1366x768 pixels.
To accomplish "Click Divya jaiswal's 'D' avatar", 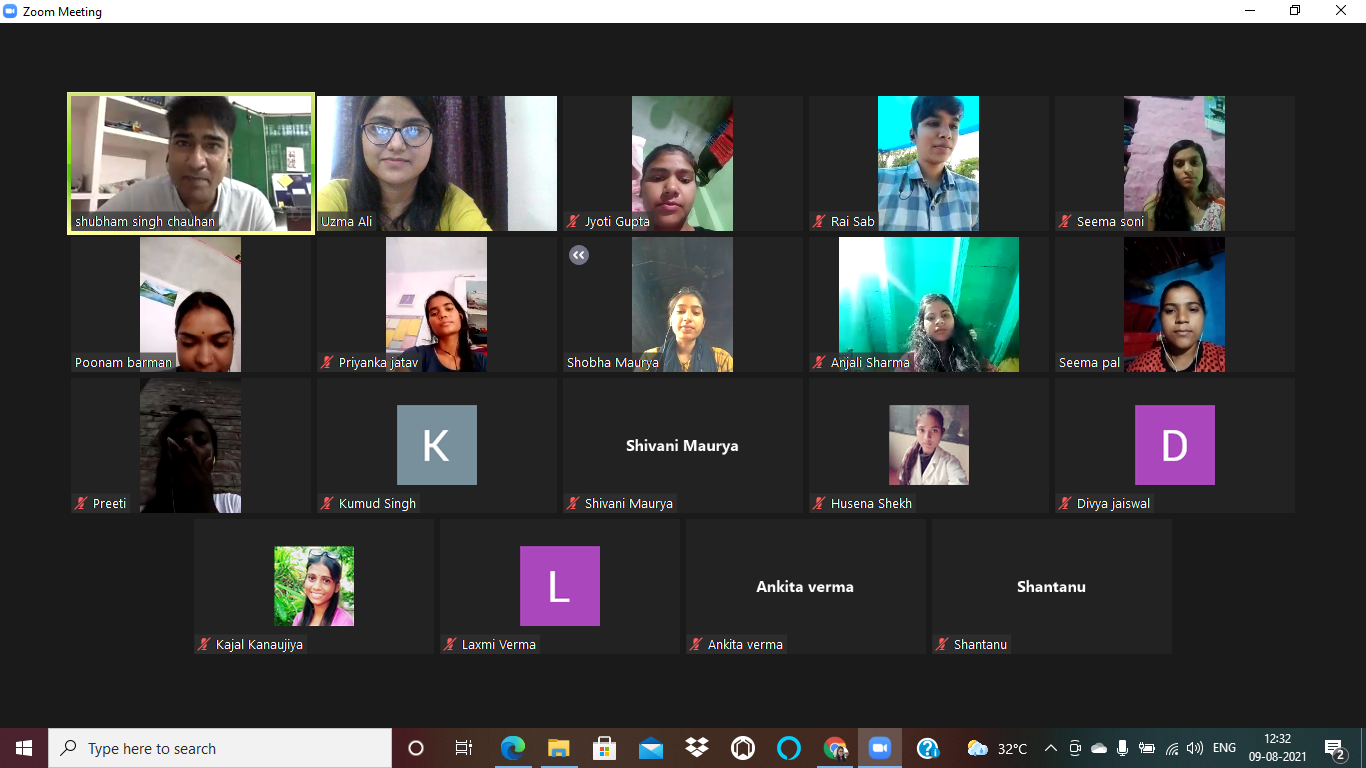I will pos(1175,445).
